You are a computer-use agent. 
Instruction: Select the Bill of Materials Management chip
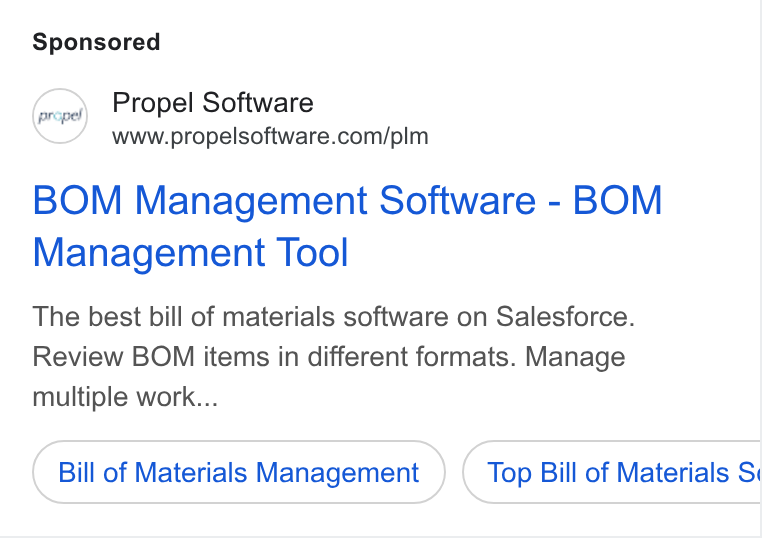click(x=239, y=472)
